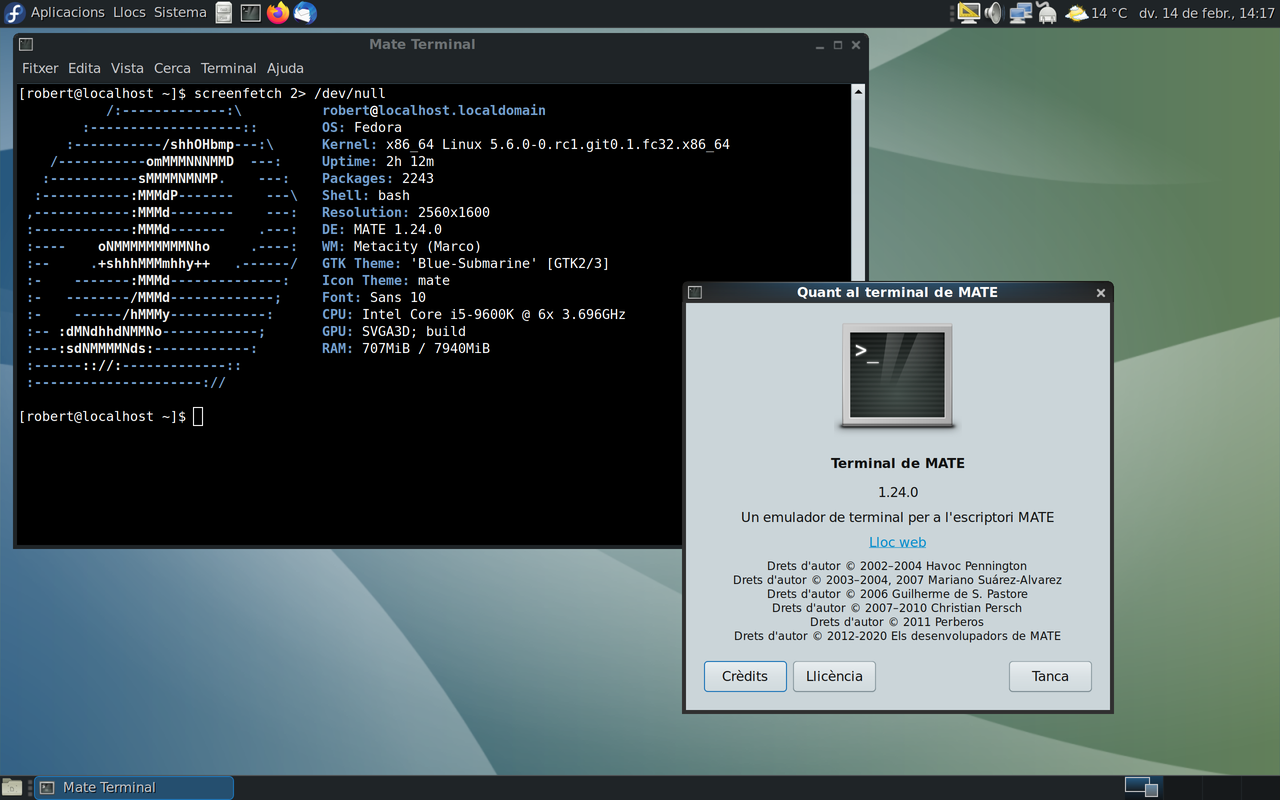Open the Ajuda menu in Mate Terminal

285,68
